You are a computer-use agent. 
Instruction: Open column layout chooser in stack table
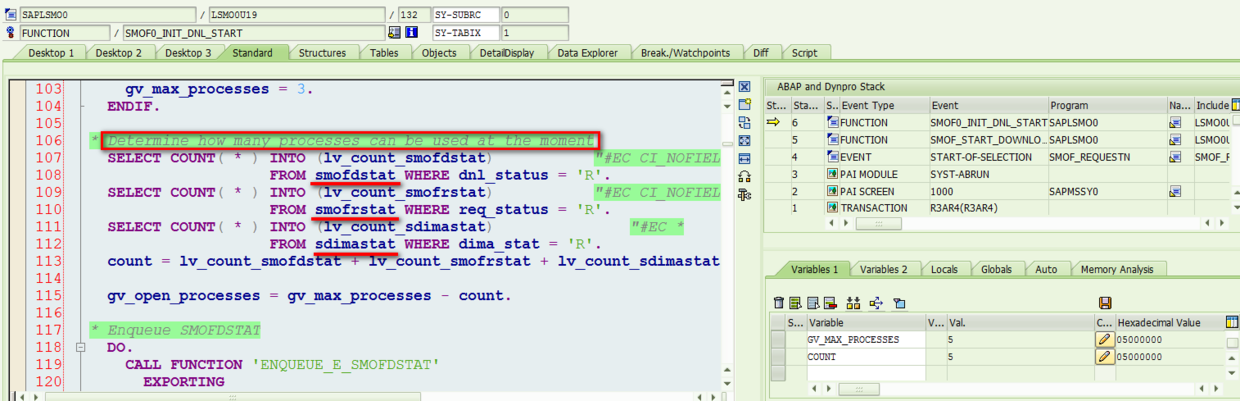1232,105
